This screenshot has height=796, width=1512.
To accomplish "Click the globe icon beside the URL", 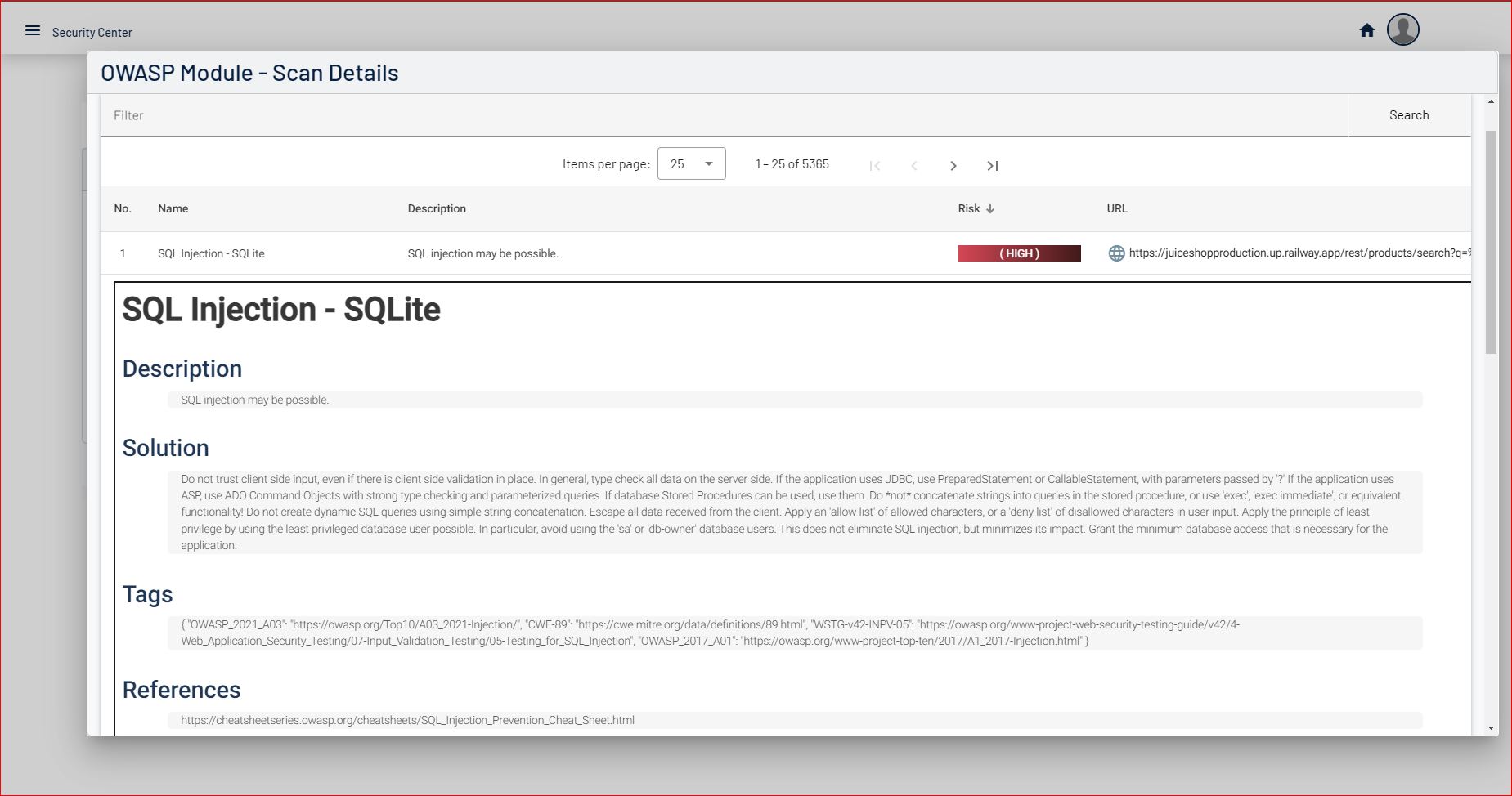I will point(1116,253).
